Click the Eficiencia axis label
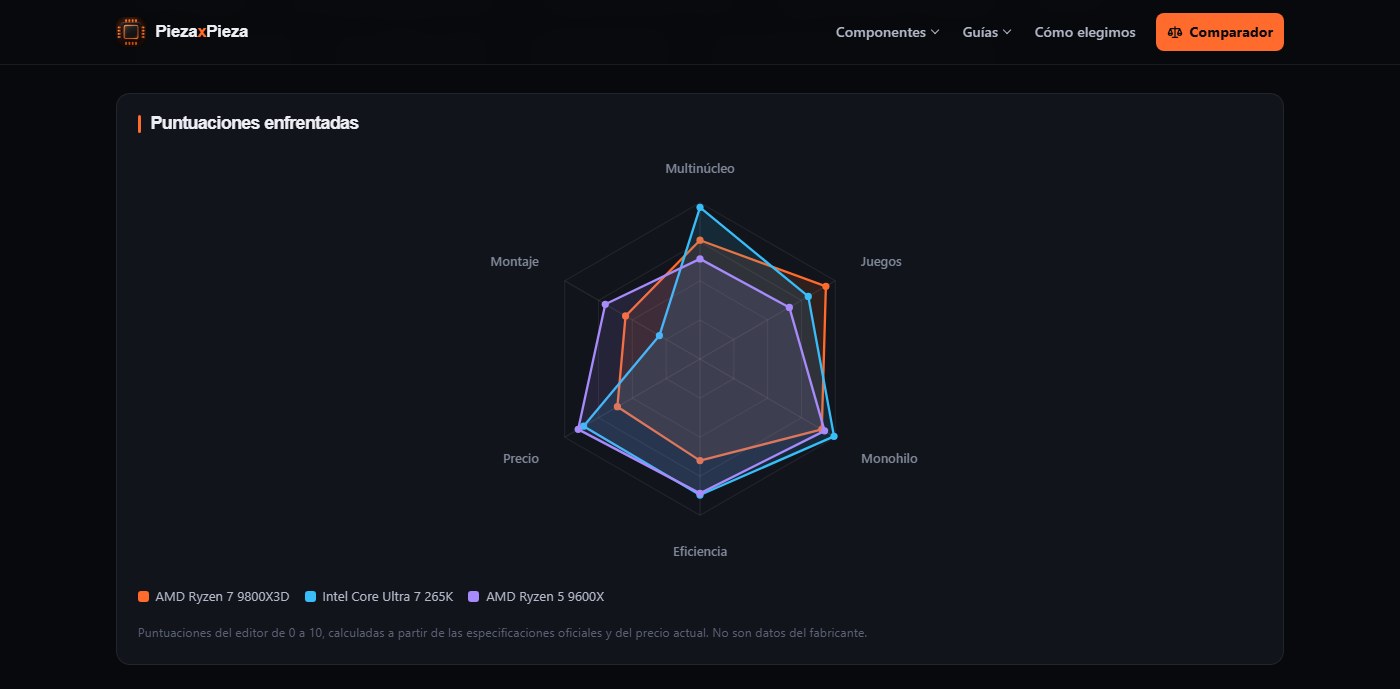The height and width of the screenshot is (689, 1400). [700, 551]
